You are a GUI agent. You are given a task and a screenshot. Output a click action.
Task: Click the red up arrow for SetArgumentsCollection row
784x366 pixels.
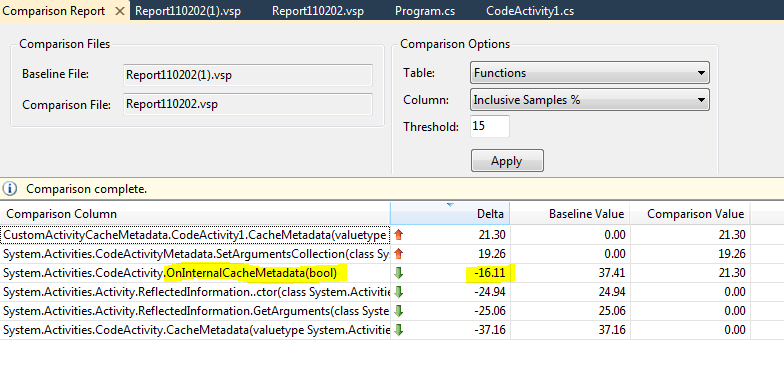pyautogui.click(x=398, y=254)
